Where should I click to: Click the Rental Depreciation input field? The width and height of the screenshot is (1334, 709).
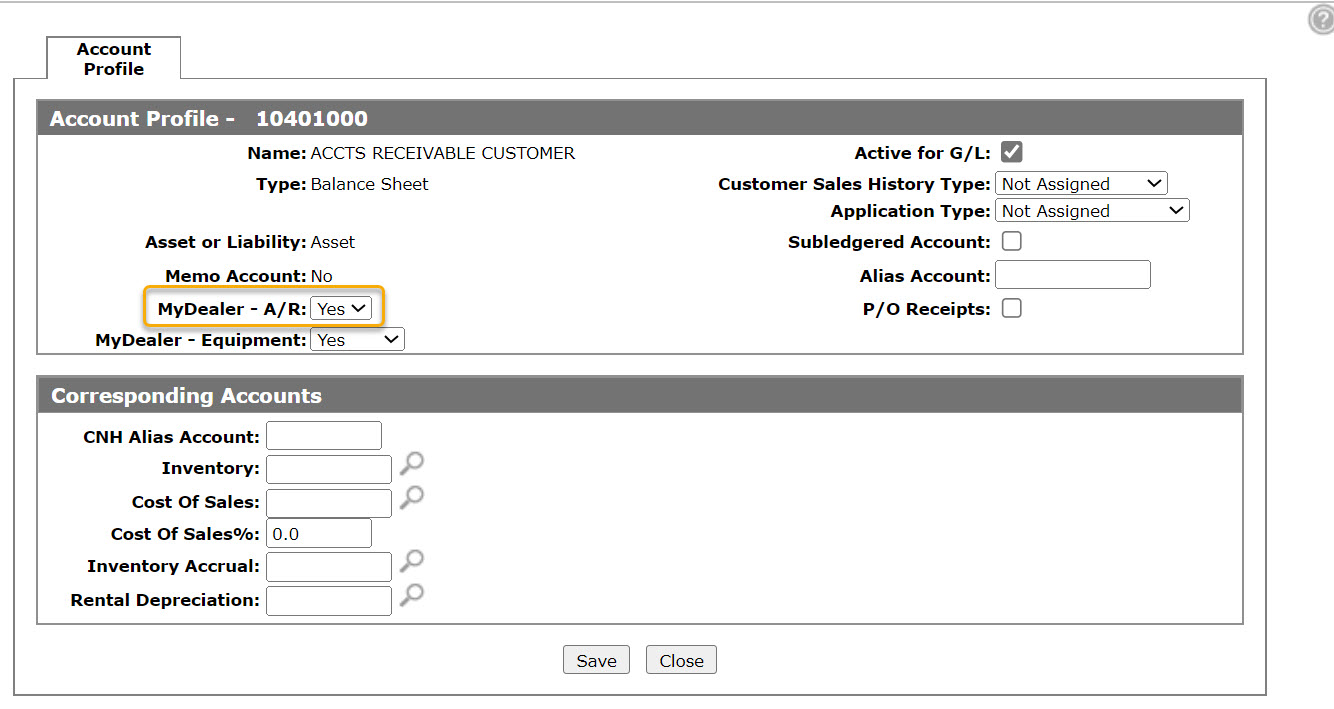329,601
